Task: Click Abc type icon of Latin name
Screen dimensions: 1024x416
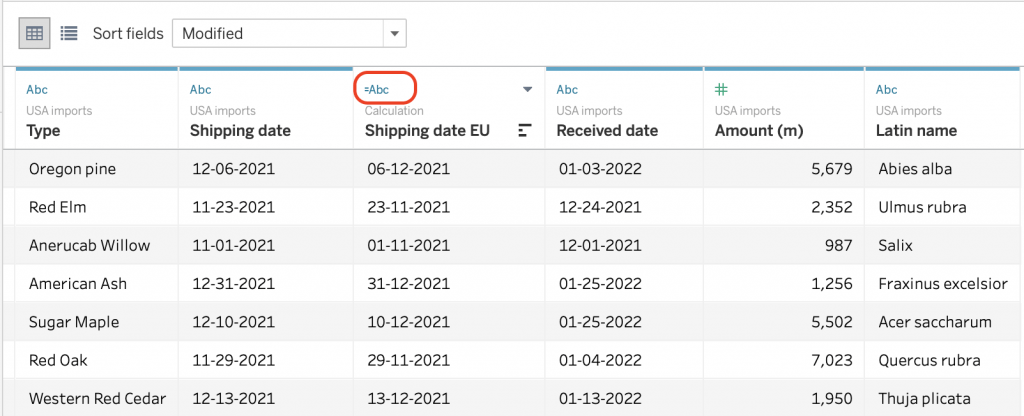Action: pyautogui.click(x=886, y=90)
